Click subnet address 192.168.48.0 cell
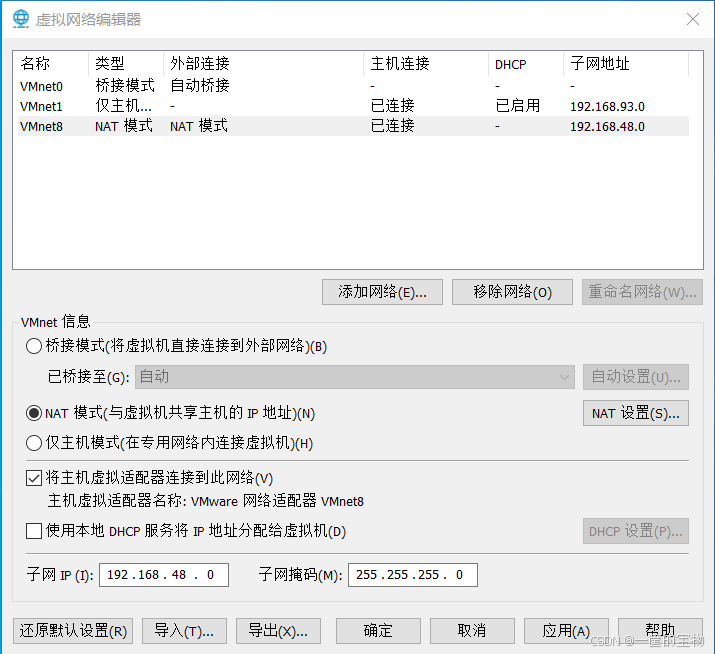Screen dimensions: 715x654 tap(607, 126)
